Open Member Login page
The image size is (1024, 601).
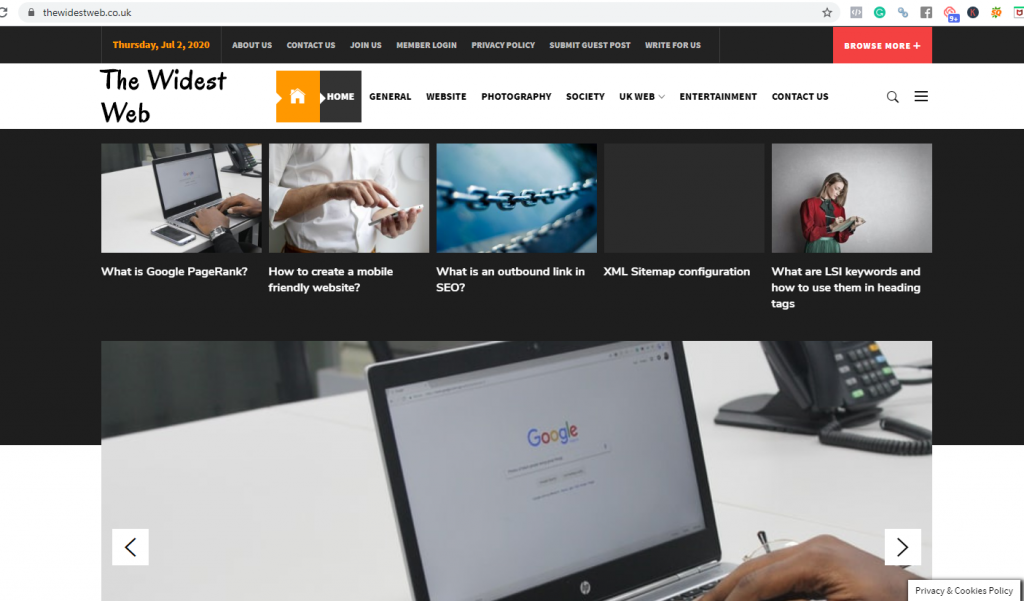(426, 45)
